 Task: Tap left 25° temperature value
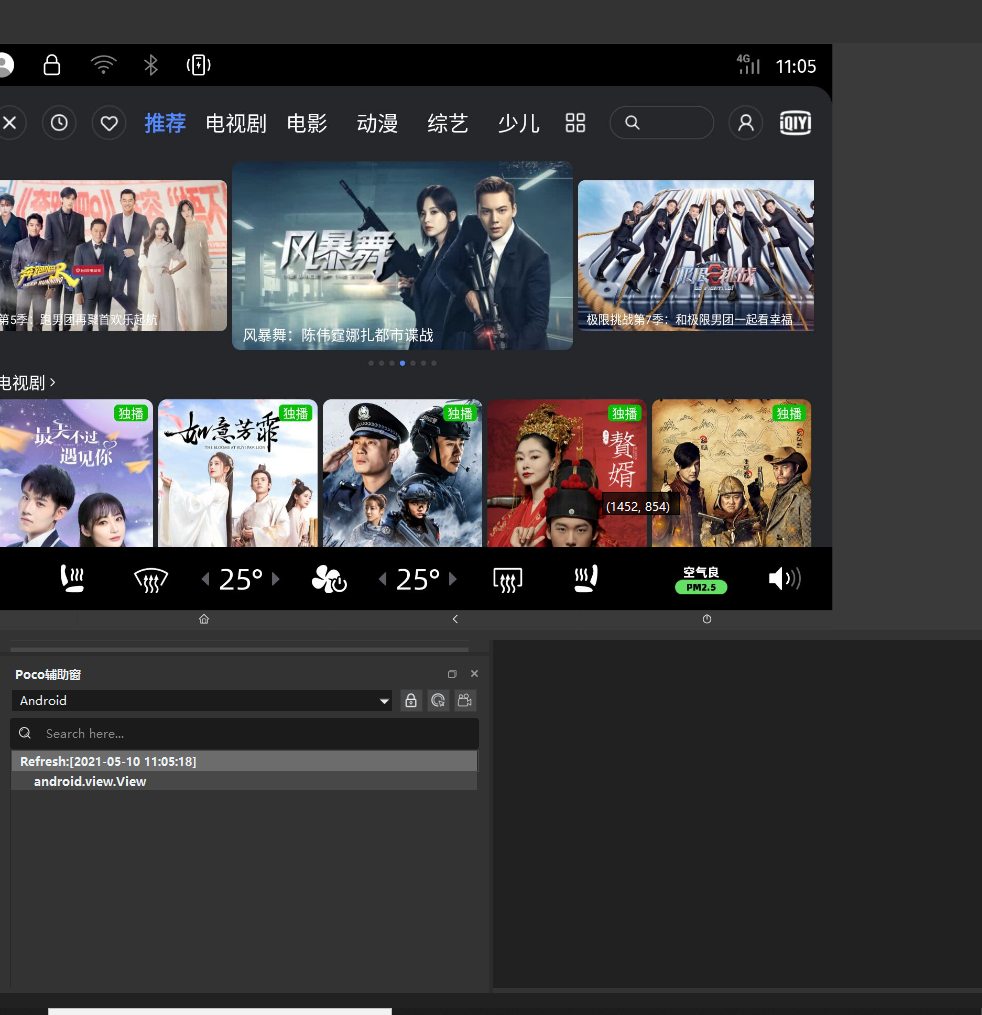coord(241,579)
